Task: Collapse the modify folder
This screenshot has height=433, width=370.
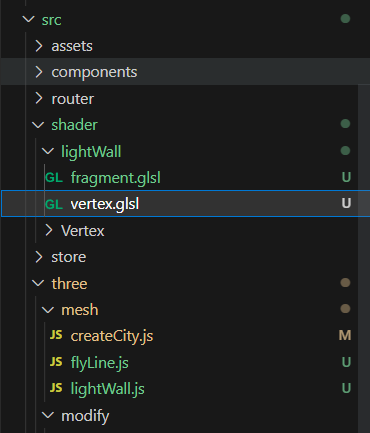Action: pos(48,415)
